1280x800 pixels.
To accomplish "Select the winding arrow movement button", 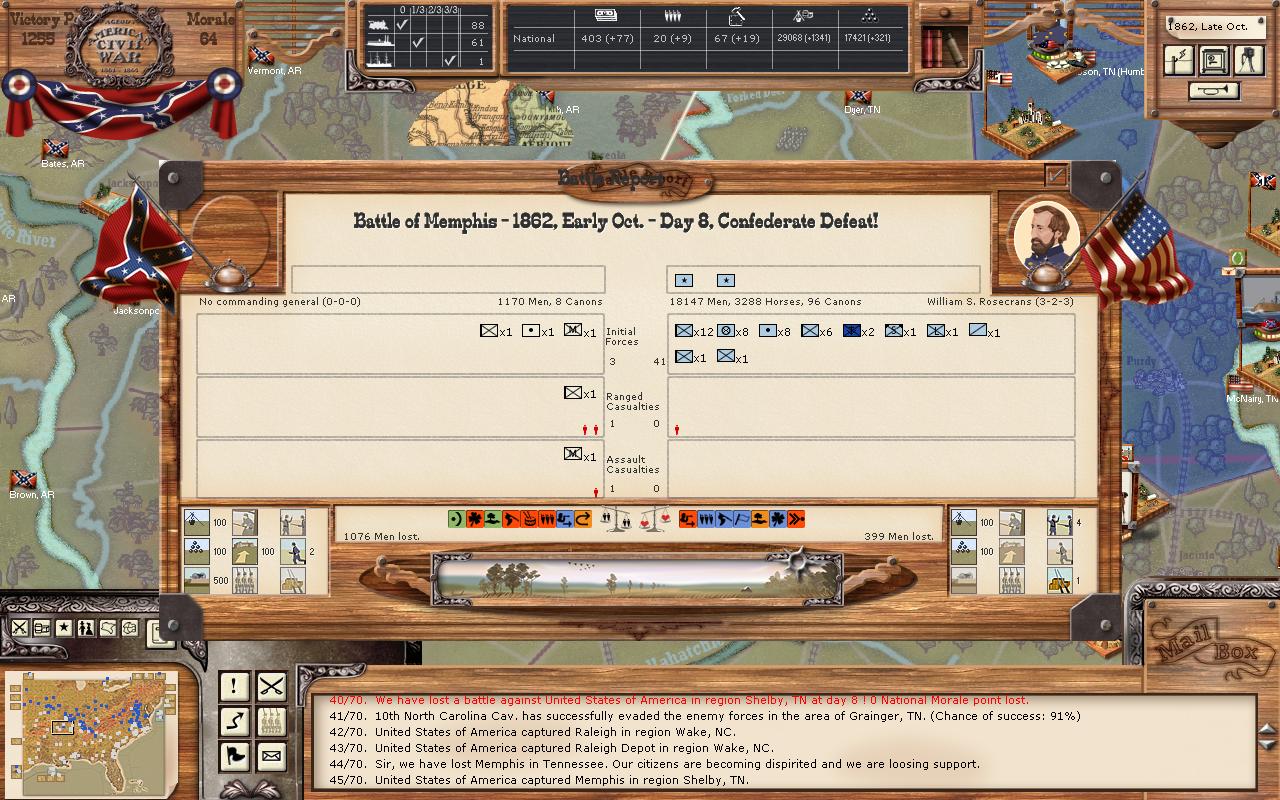I will click(x=234, y=721).
